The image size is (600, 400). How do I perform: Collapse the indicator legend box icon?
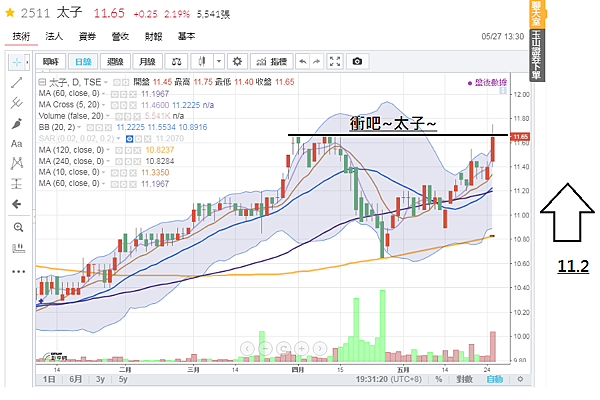click(42, 82)
